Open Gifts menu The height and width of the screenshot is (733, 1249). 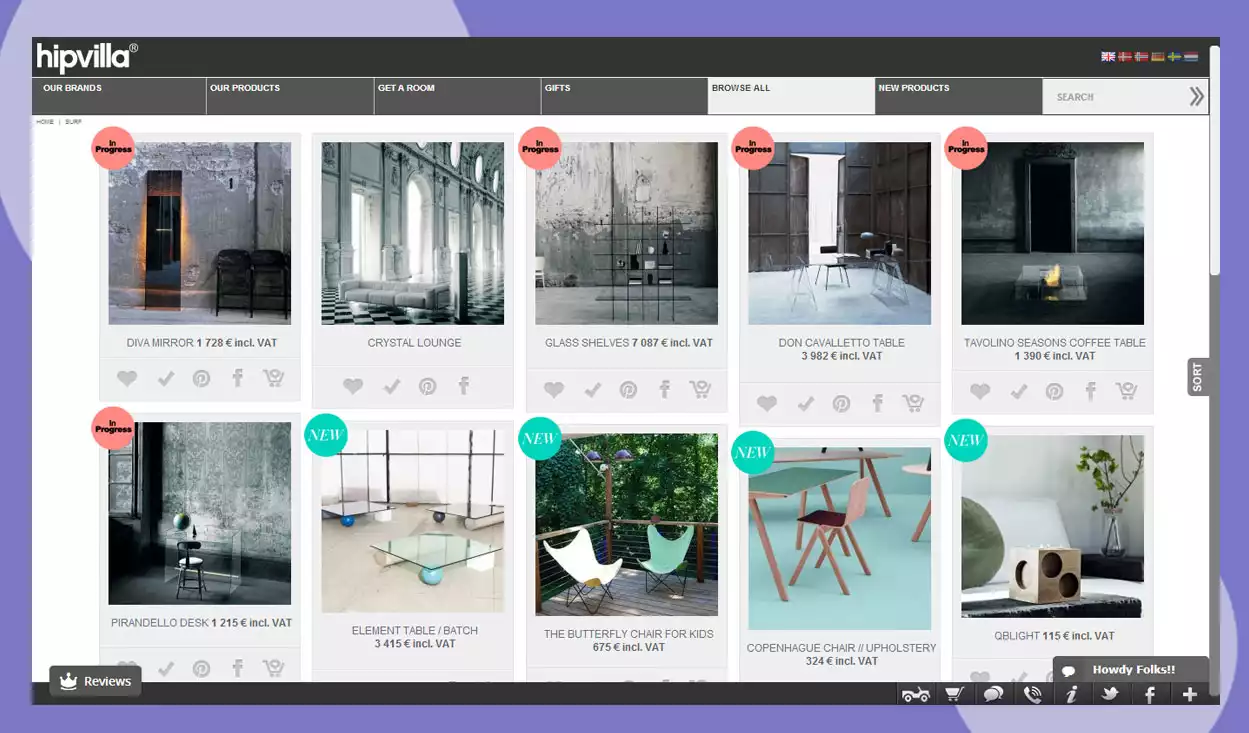coord(624,96)
